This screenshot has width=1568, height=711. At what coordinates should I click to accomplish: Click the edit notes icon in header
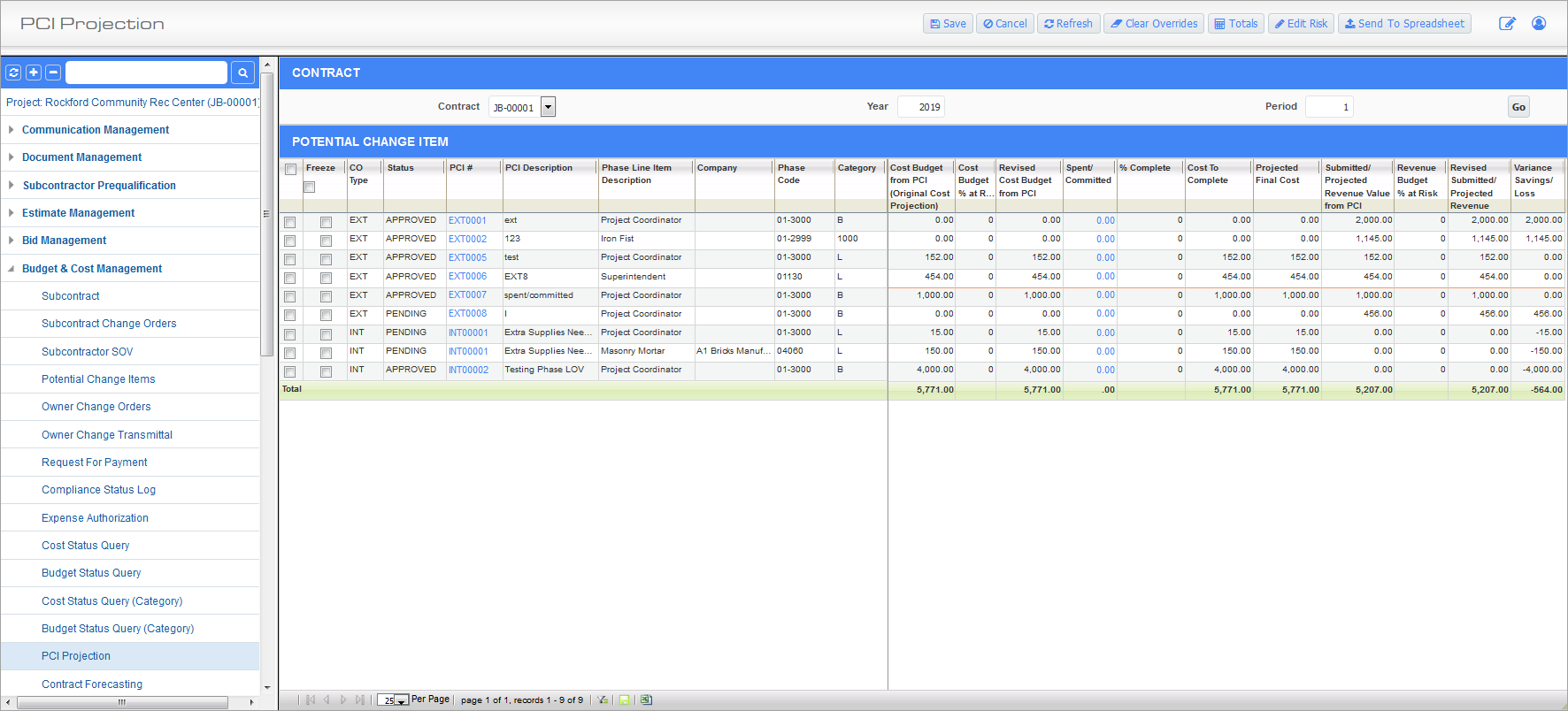(x=1506, y=24)
